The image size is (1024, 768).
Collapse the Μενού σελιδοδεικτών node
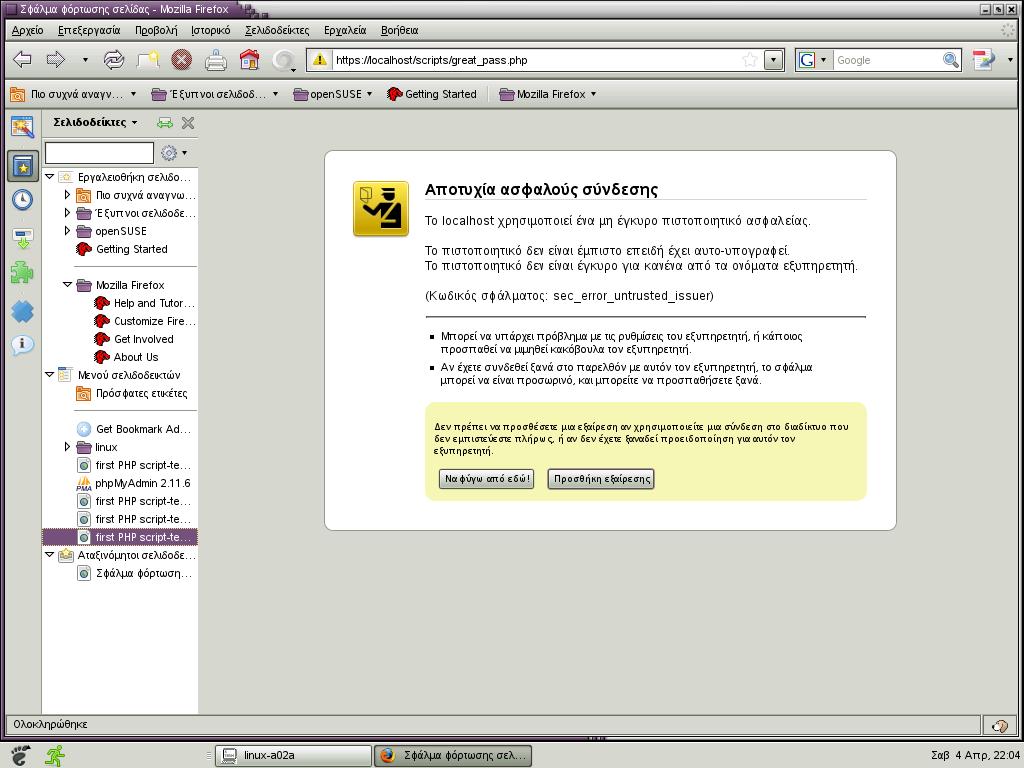(50, 375)
